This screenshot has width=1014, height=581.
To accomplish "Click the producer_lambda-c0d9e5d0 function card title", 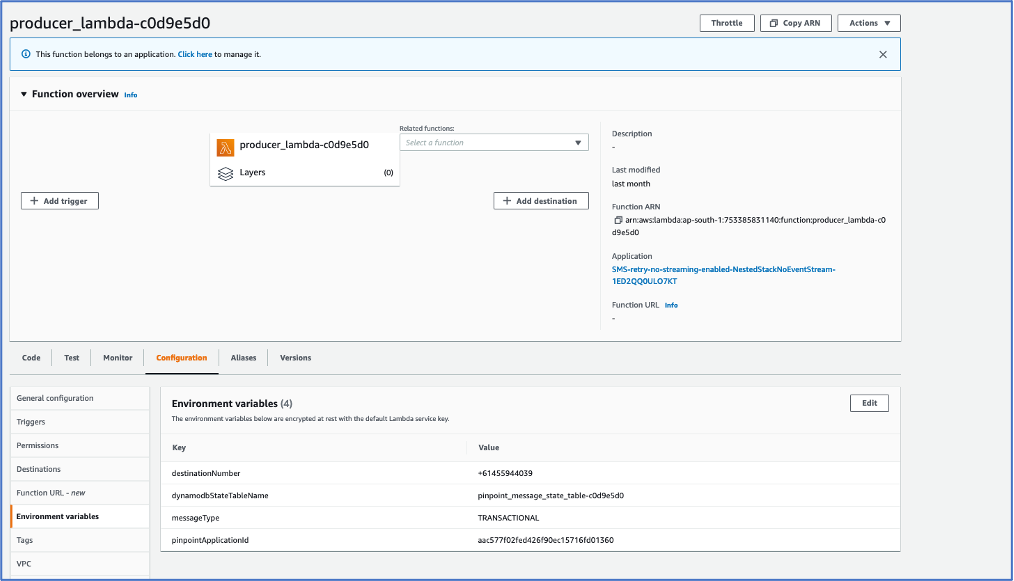I will pyautogui.click(x=304, y=145).
